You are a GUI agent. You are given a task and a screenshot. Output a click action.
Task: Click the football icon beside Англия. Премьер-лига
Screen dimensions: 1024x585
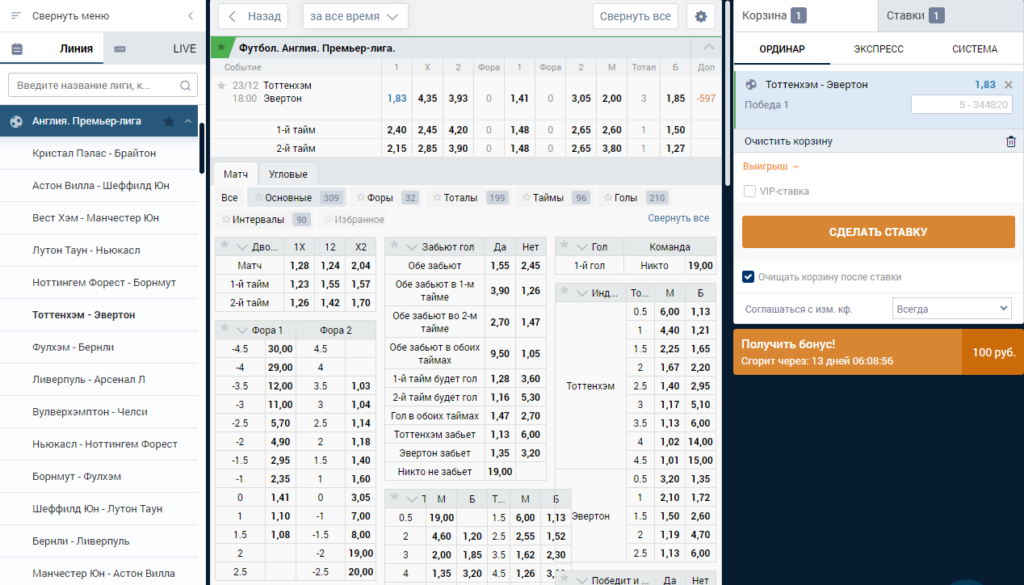tap(16, 121)
